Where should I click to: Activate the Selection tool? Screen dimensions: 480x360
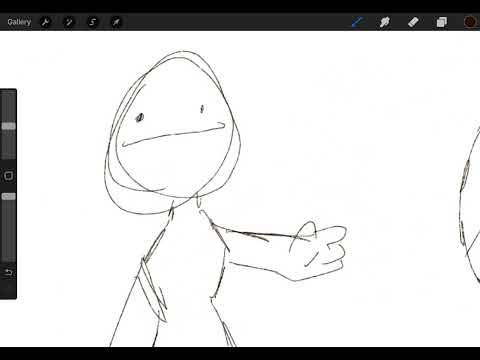92,22
